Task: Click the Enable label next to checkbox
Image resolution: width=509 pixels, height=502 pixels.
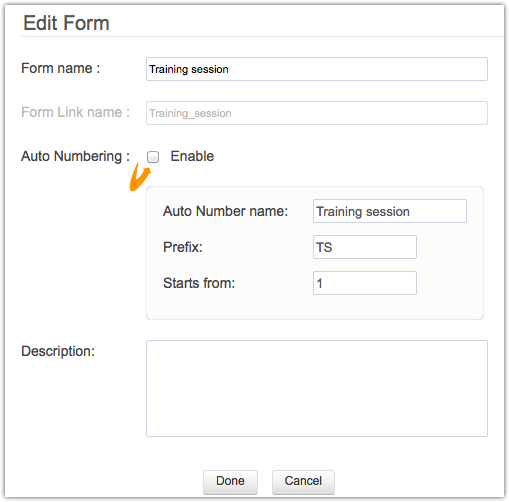Action: point(192,156)
